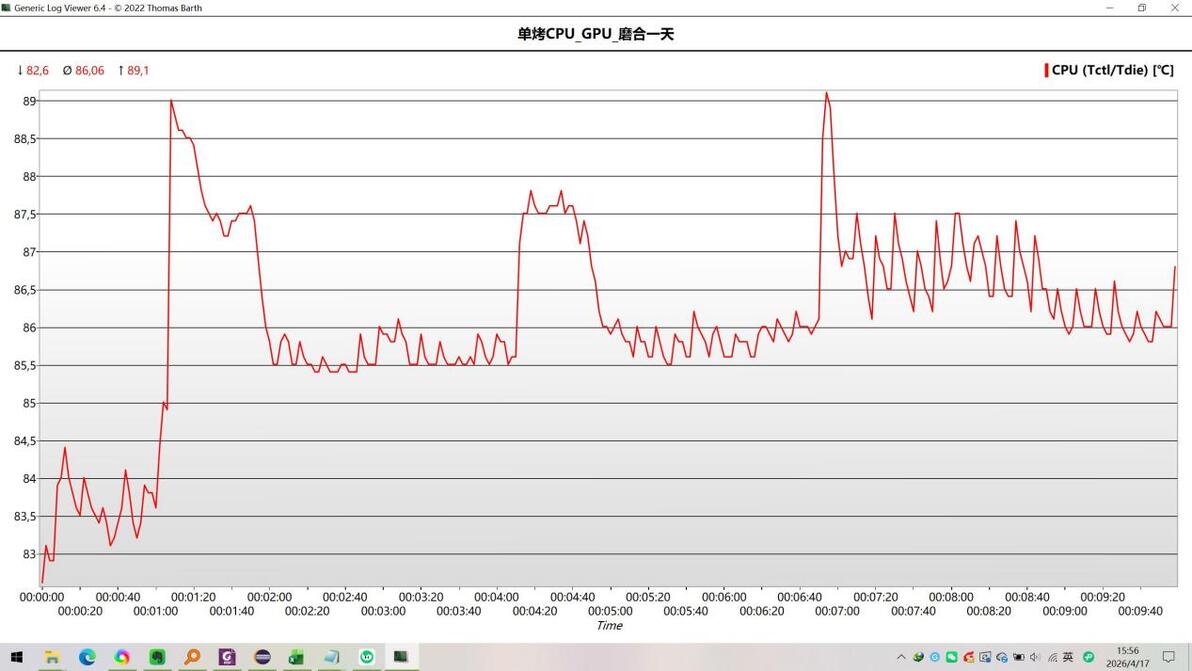The height and width of the screenshot is (671, 1192).
Task: Launch Microsoft Edge from taskbar
Action: pyautogui.click(x=87, y=657)
